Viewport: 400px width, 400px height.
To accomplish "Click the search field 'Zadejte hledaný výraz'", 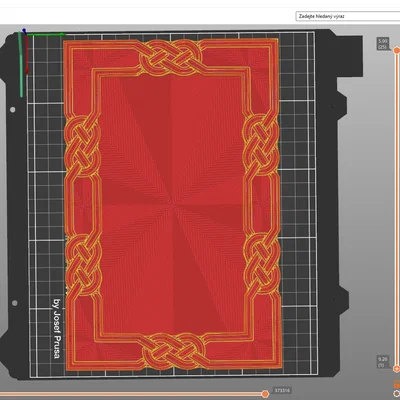I will [348, 16].
